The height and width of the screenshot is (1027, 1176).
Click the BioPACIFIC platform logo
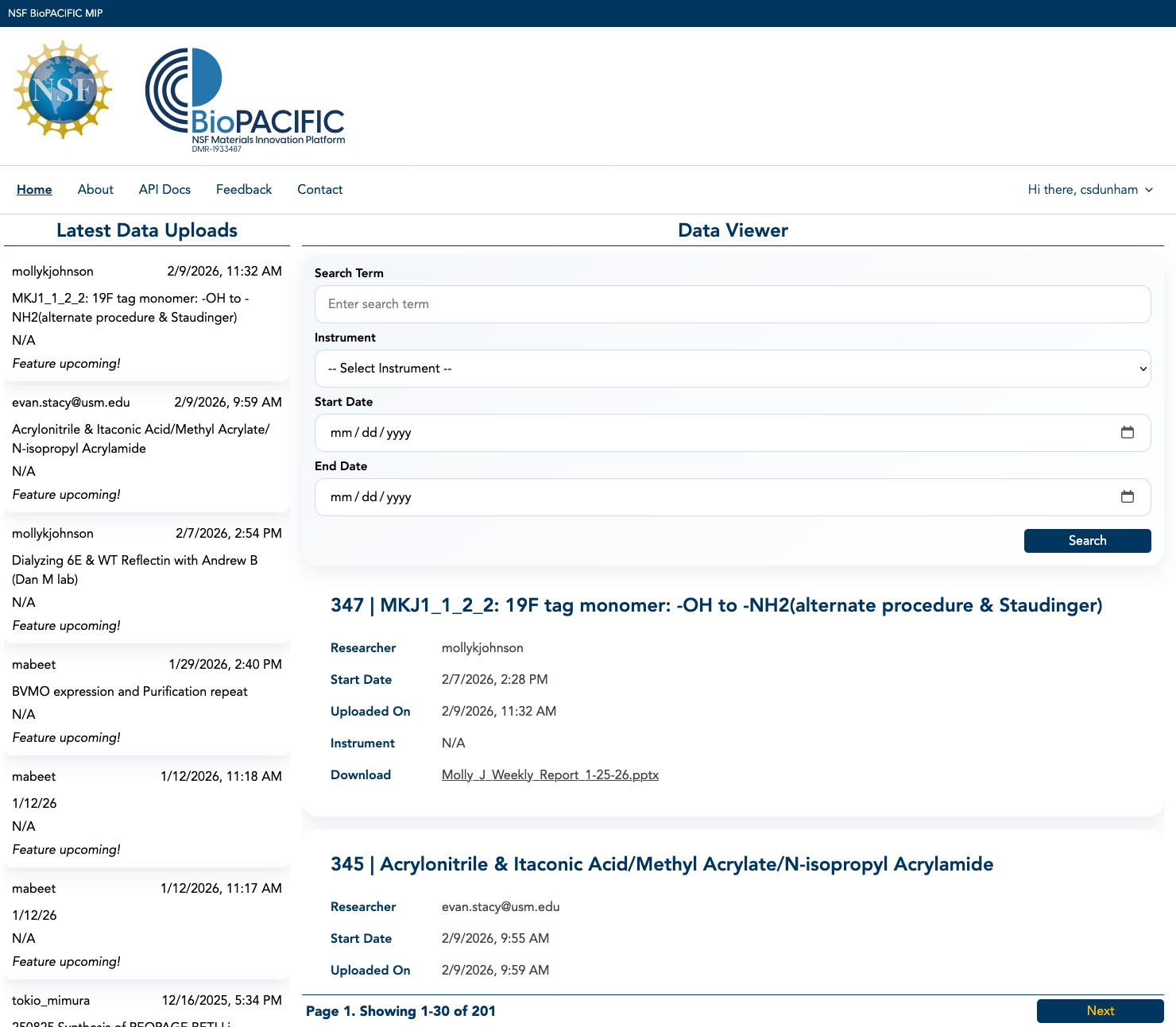tap(245, 100)
